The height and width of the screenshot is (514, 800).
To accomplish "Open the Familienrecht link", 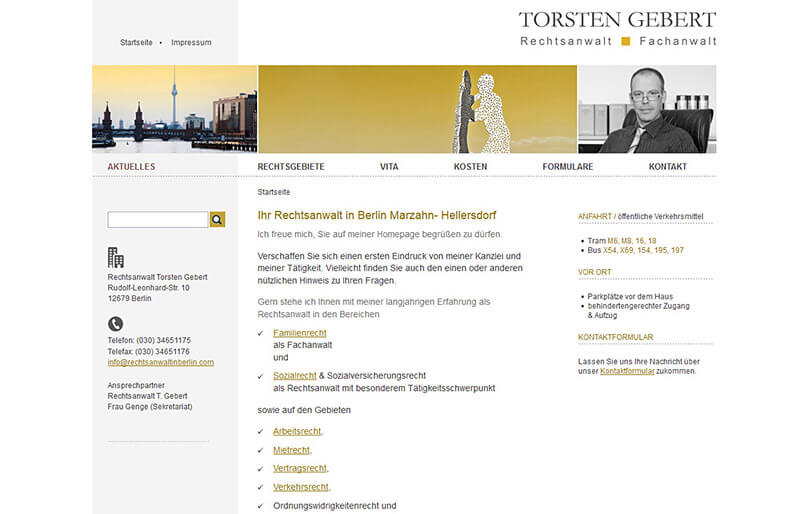I will coord(301,332).
